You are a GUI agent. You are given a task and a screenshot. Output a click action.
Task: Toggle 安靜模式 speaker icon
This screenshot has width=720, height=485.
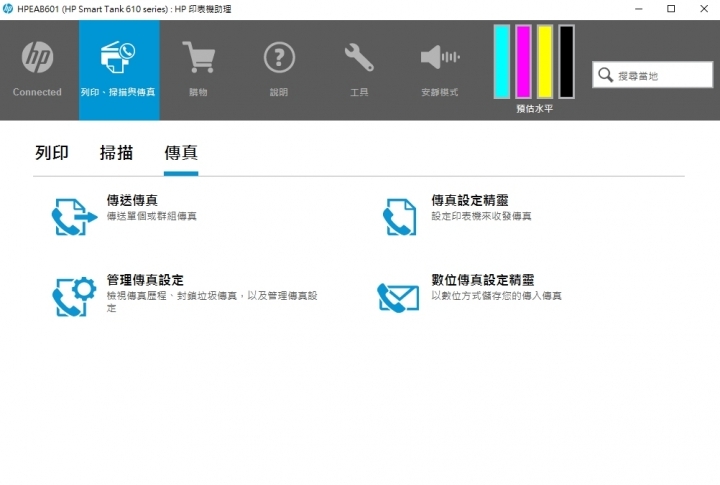tap(439, 58)
